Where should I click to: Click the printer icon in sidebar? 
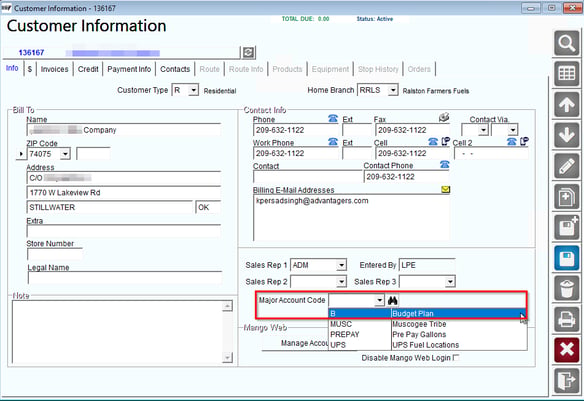pos(566,319)
